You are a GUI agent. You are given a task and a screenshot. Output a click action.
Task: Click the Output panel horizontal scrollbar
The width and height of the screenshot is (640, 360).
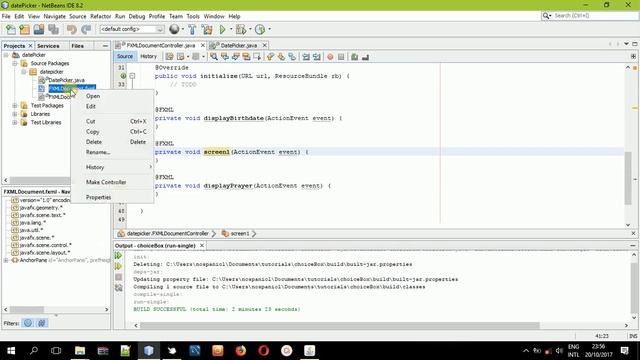click(x=340, y=325)
